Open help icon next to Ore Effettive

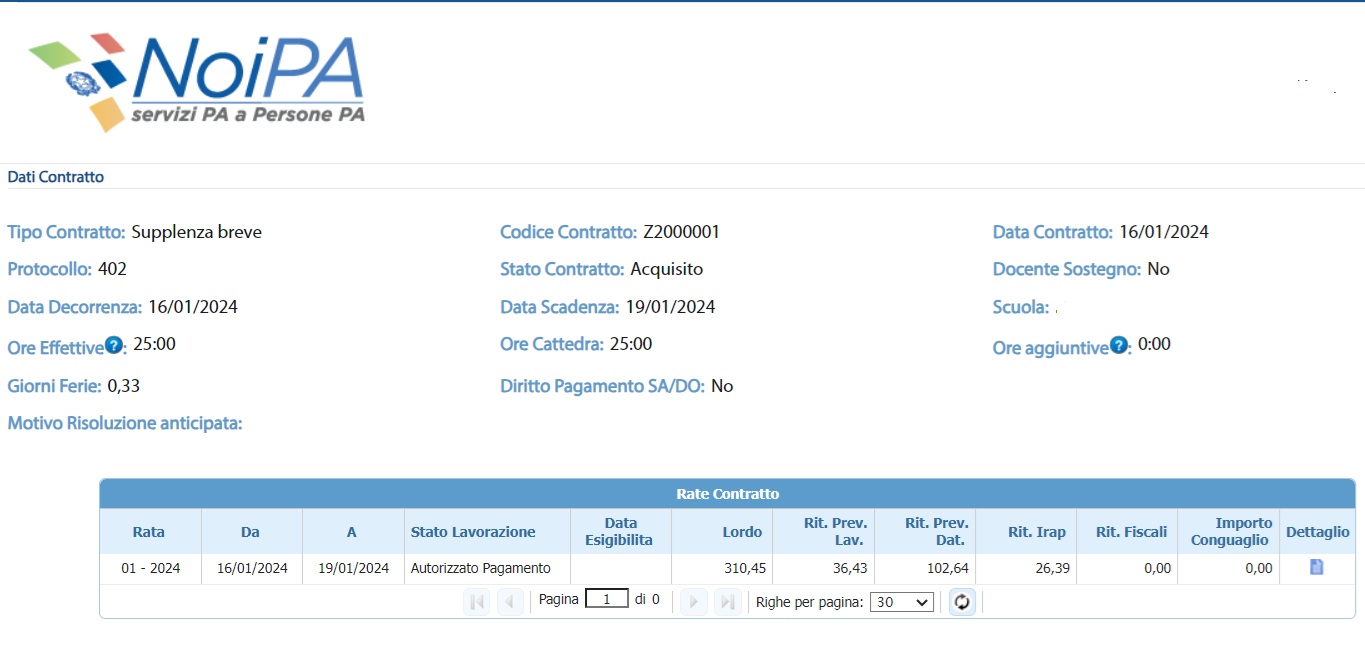(x=113, y=346)
